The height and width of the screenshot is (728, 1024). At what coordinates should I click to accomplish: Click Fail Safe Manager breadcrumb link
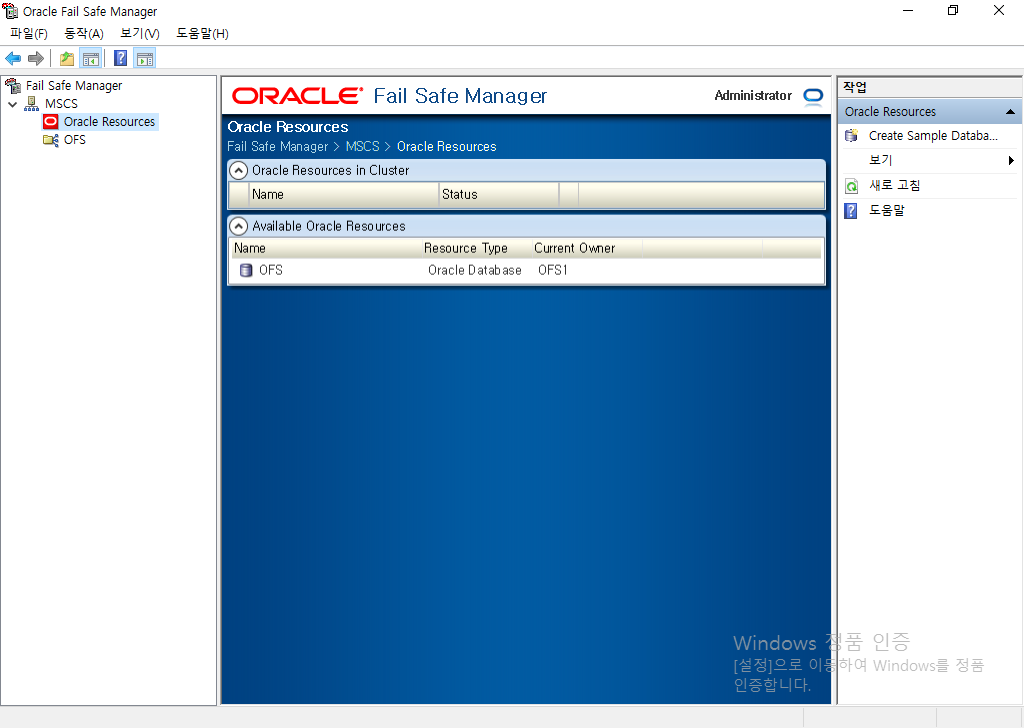[278, 146]
